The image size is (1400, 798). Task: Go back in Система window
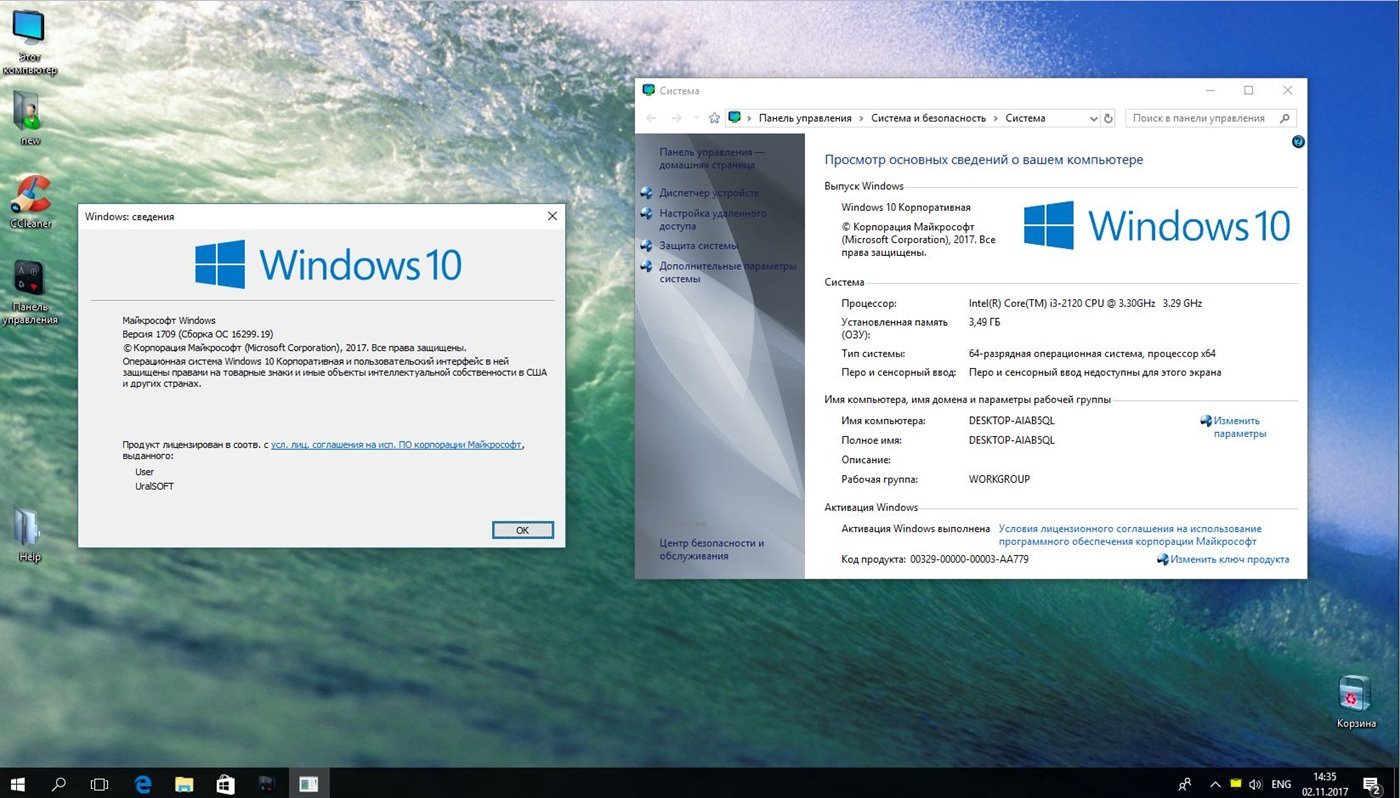coord(652,118)
